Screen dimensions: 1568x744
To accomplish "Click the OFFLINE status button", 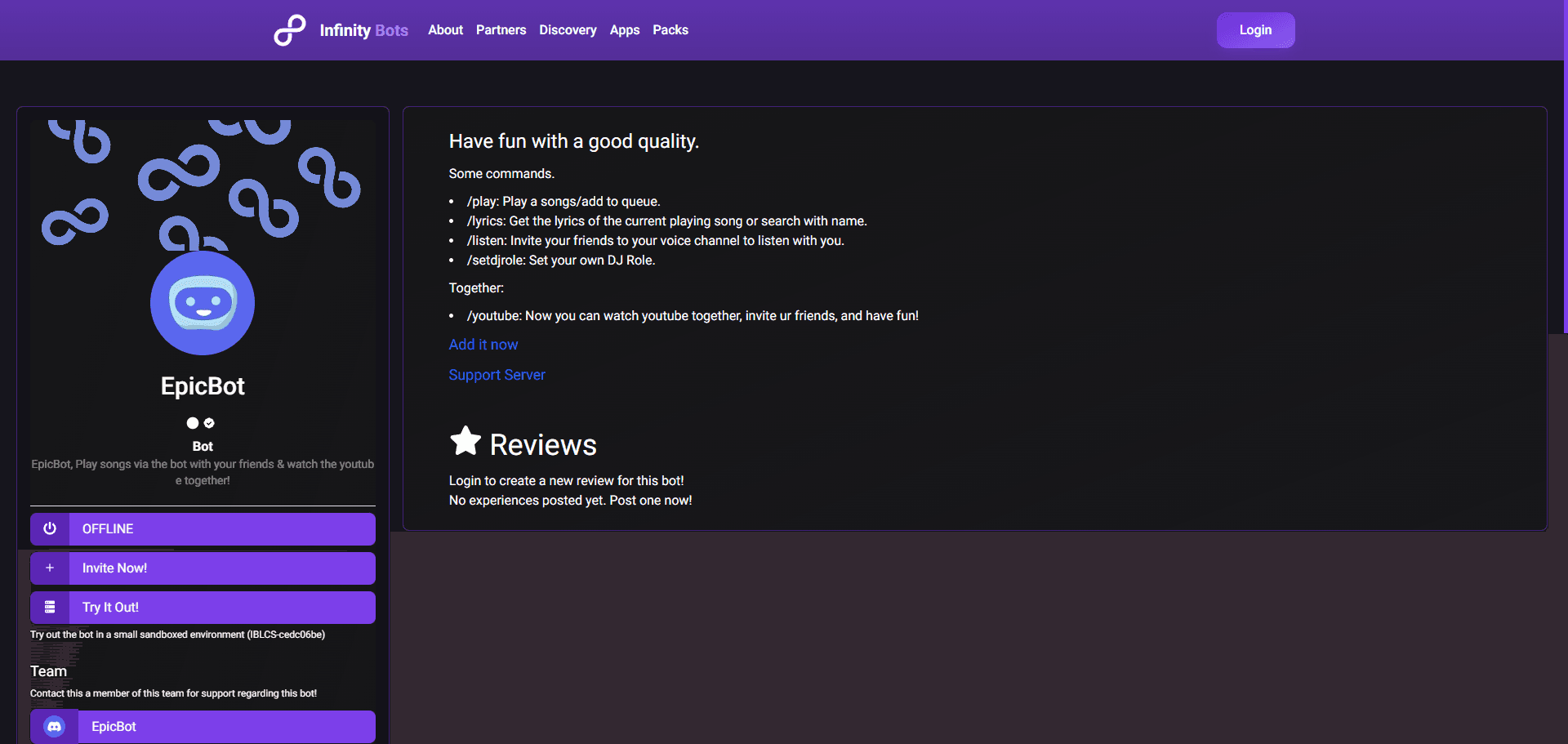I will 203,529.
